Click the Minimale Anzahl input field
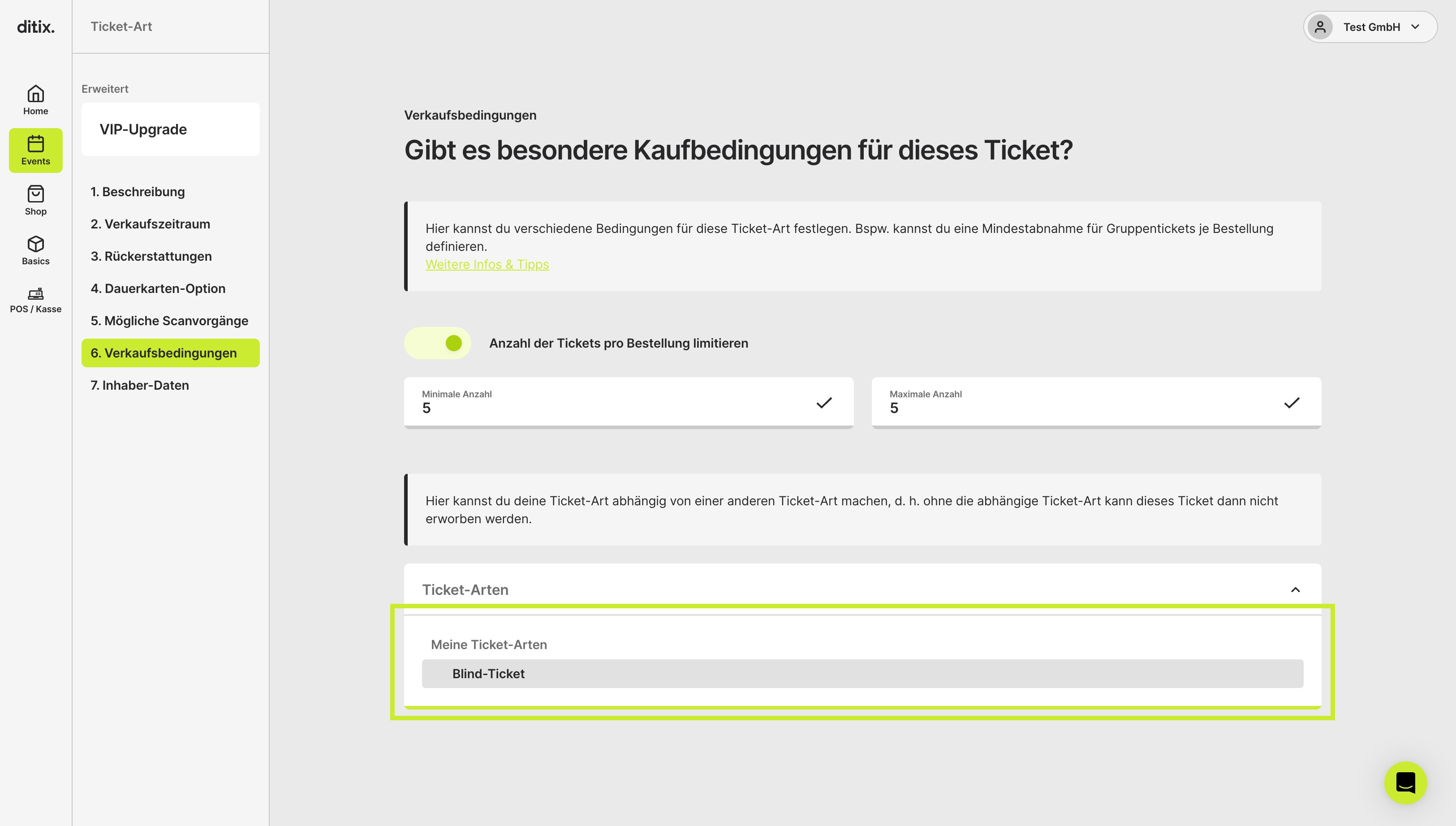This screenshot has height=826, width=1456. coord(629,402)
